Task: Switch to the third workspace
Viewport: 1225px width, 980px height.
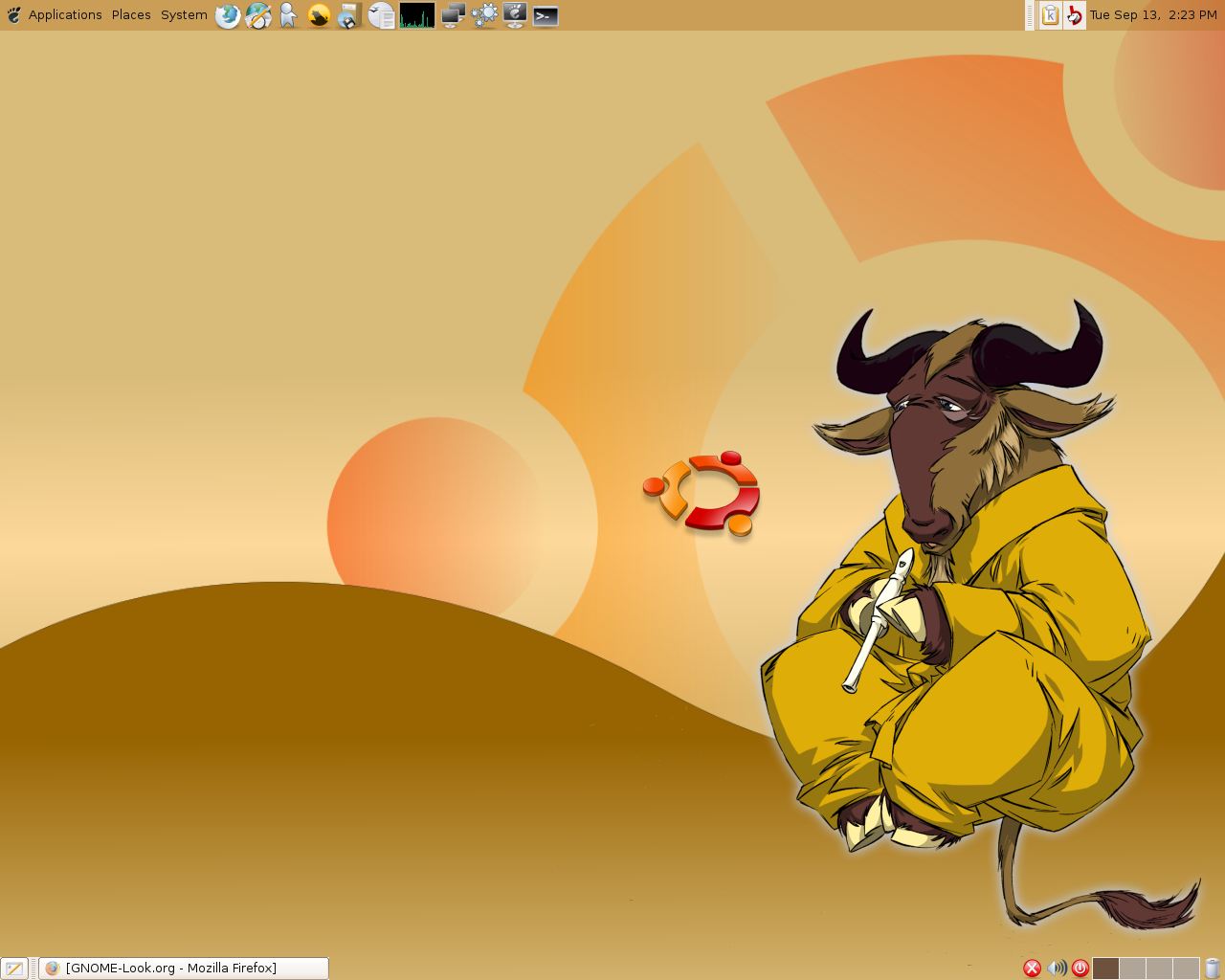Action: (x=1159, y=969)
